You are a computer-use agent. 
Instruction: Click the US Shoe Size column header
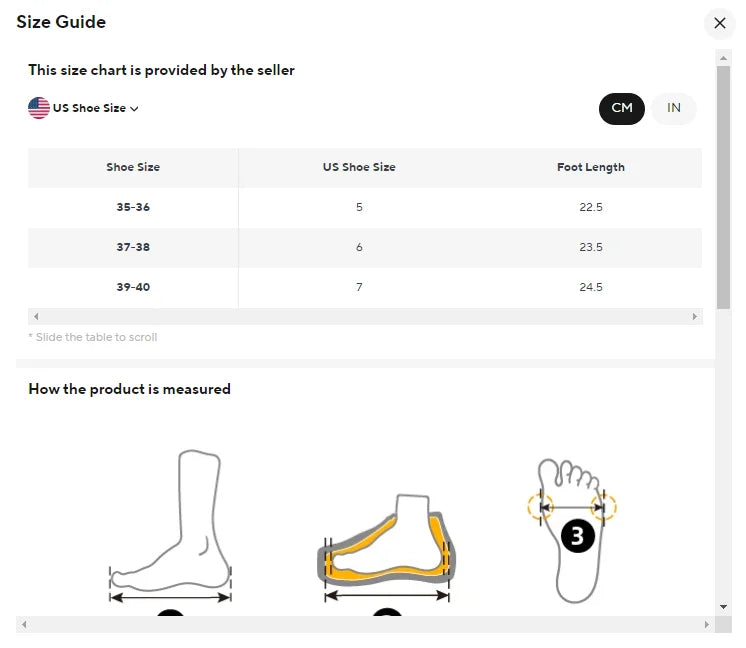(x=359, y=167)
